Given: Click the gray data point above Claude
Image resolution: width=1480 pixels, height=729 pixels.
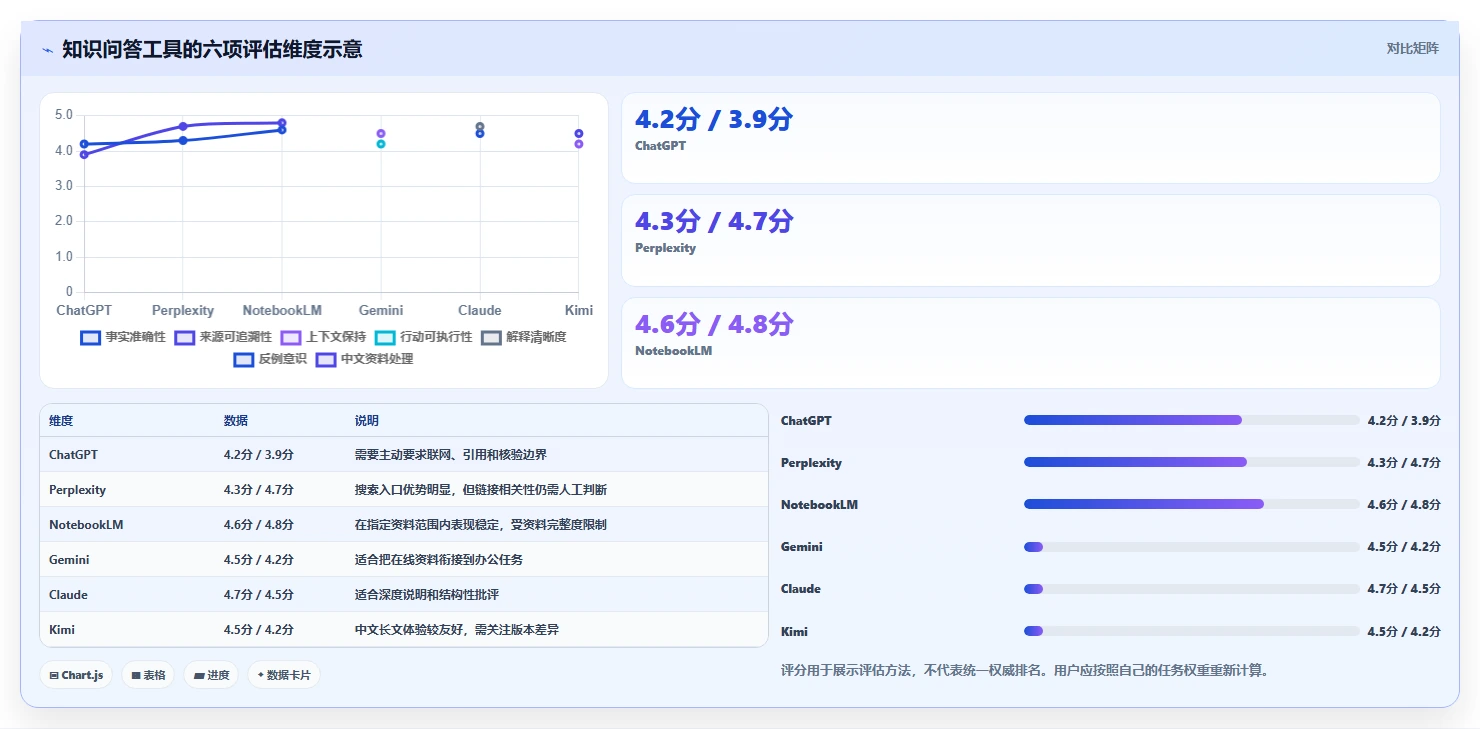Looking at the screenshot, I should pyautogui.click(x=480, y=127).
